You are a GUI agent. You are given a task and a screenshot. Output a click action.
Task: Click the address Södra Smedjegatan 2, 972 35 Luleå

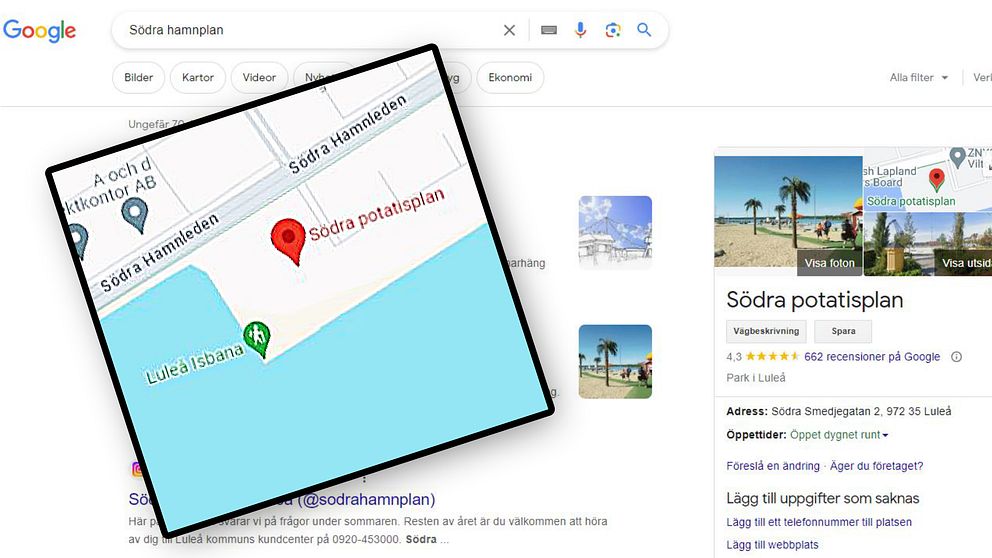861,411
